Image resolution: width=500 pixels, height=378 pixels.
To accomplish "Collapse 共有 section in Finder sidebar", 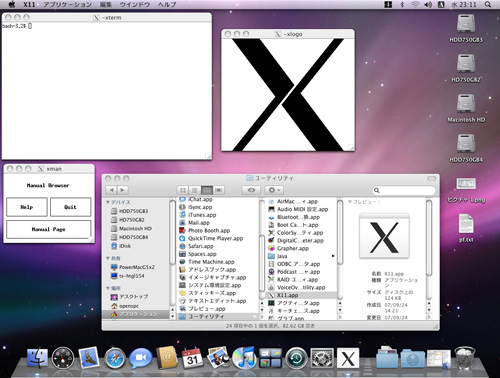I will point(108,258).
